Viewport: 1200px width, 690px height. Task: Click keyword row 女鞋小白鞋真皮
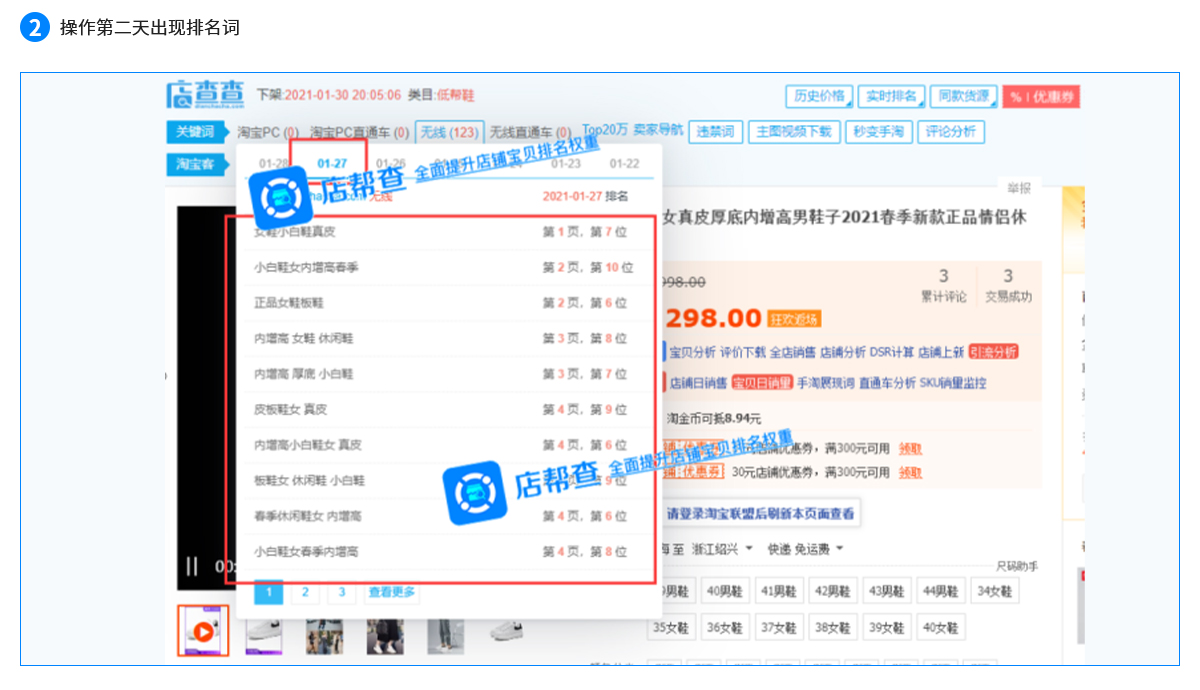(445, 232)
